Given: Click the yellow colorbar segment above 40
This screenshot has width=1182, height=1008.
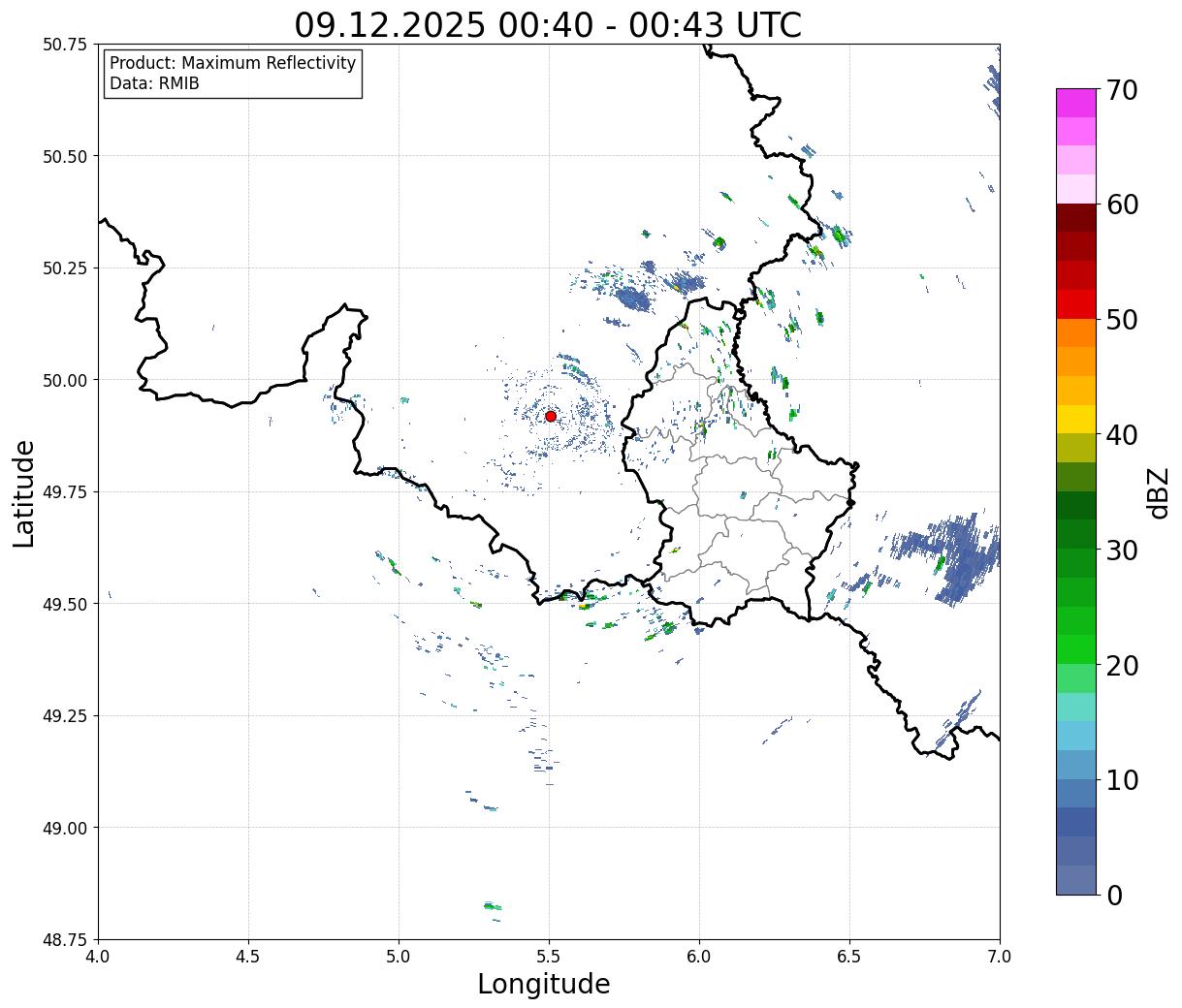Looking at the screenshot, I should click(1076, 420).
